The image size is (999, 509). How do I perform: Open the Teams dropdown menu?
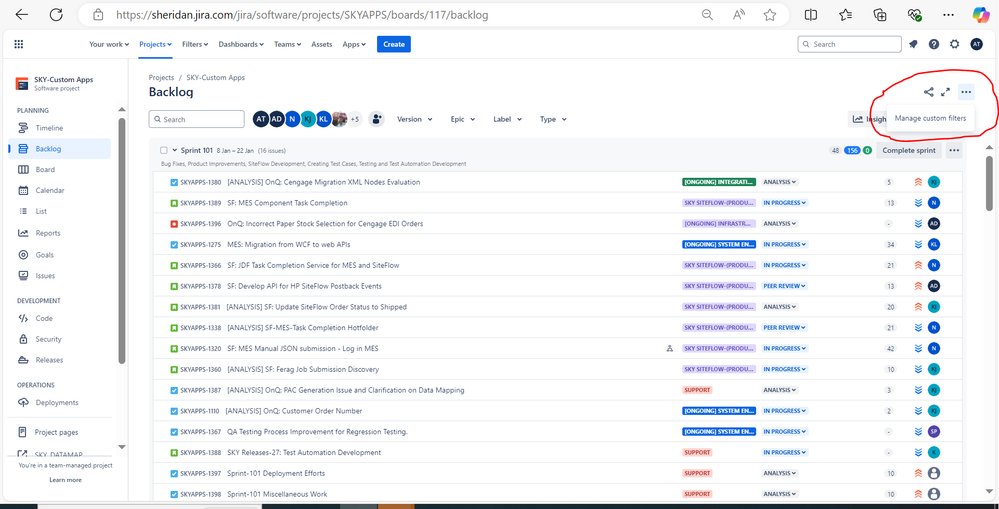(x=288, y=44)
